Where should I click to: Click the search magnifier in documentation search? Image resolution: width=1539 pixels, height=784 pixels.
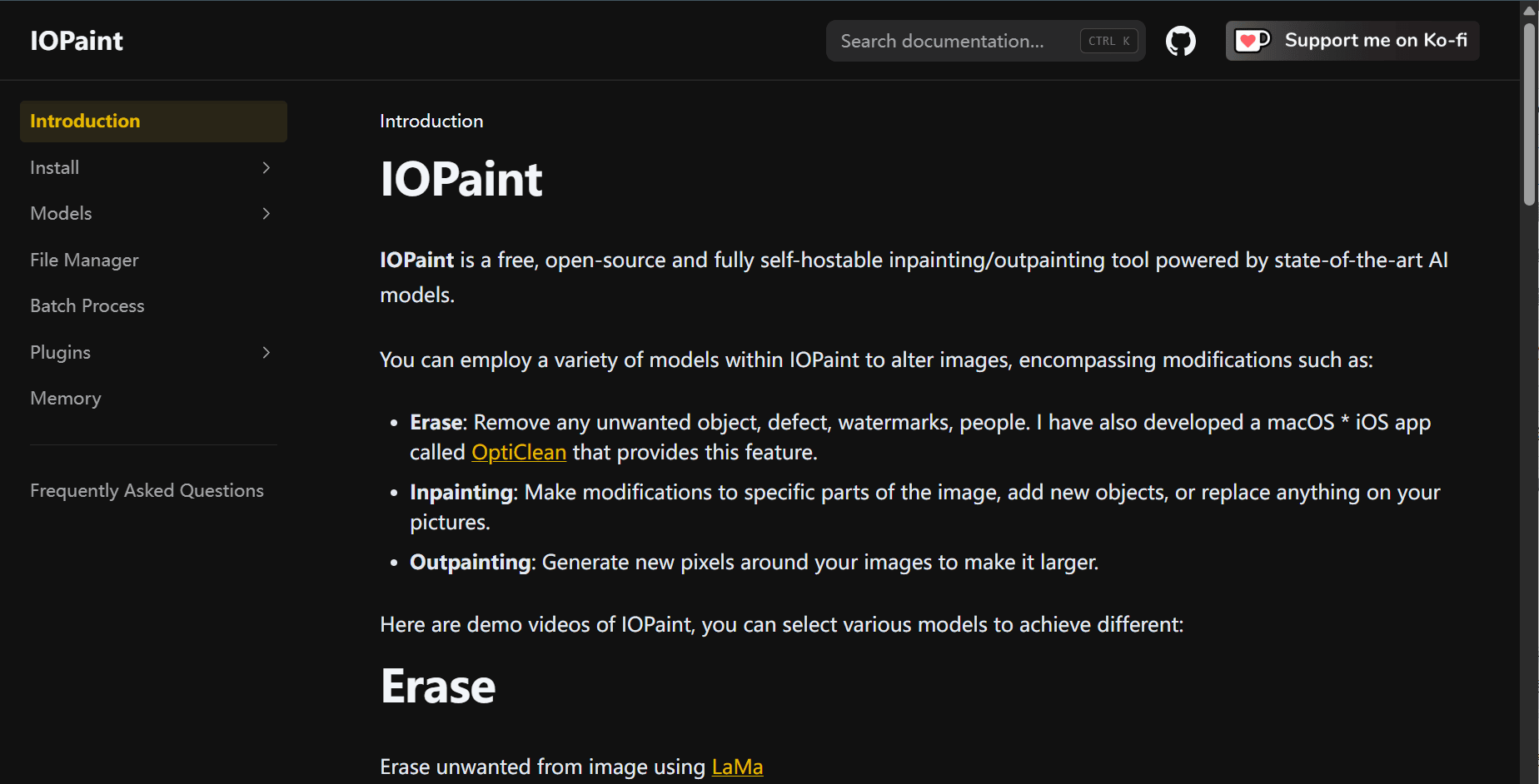coord(845,40)
